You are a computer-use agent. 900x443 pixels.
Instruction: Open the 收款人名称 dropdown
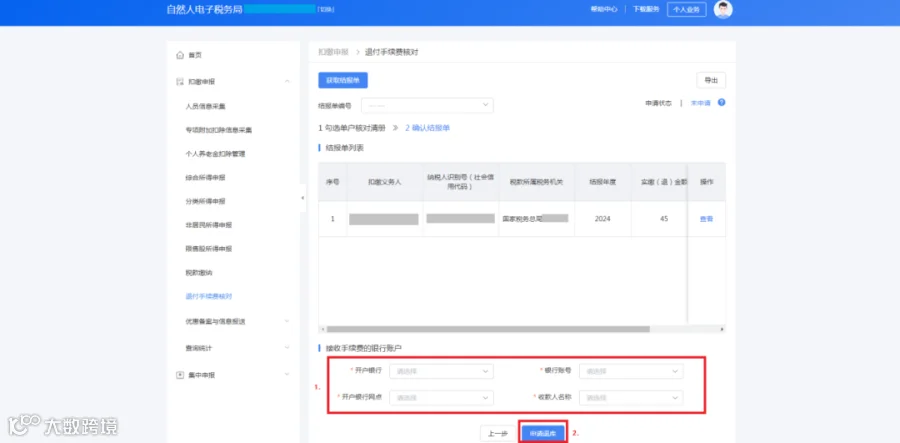631,398
